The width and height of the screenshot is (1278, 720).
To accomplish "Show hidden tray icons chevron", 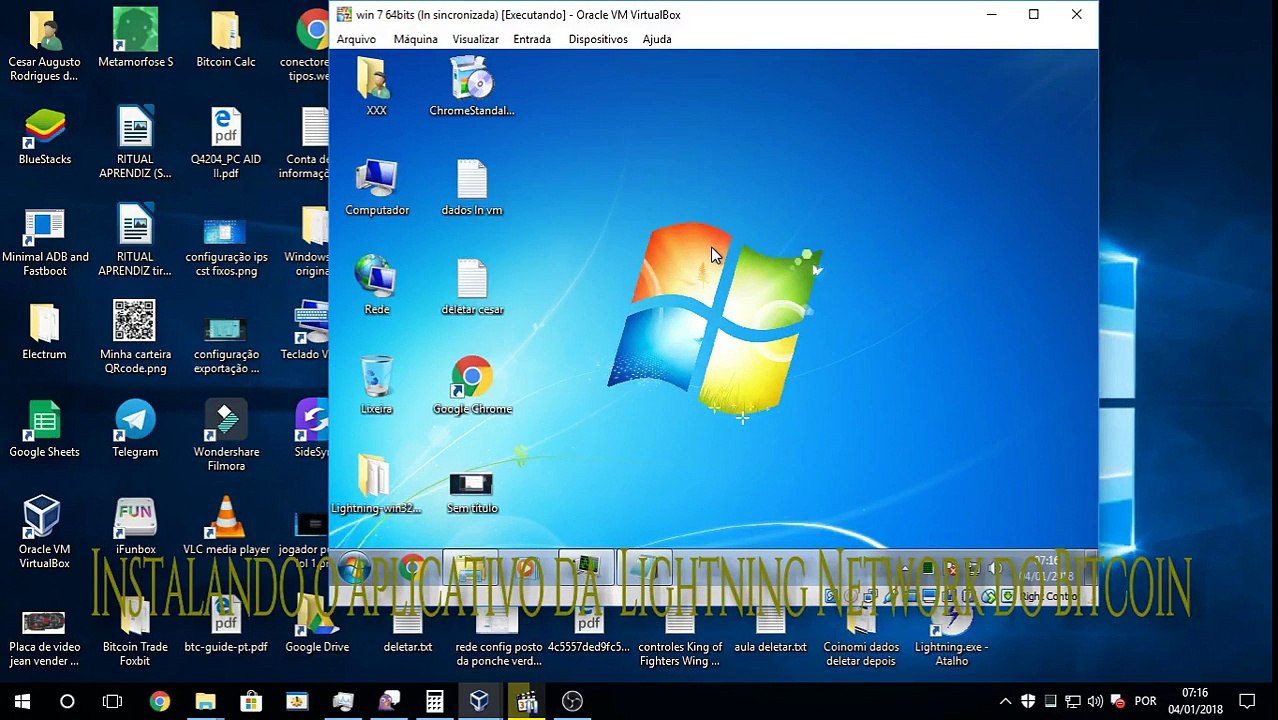I will point(1005,701).
